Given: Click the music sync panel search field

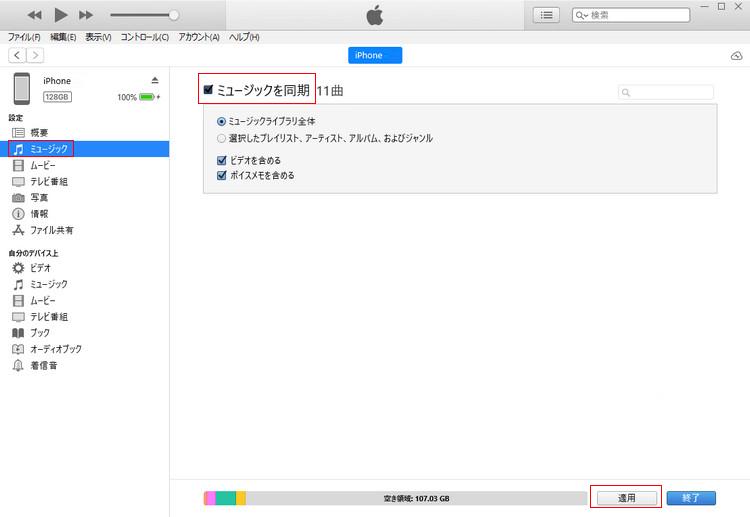Looking at the screenshot, I should click(666, 92).
